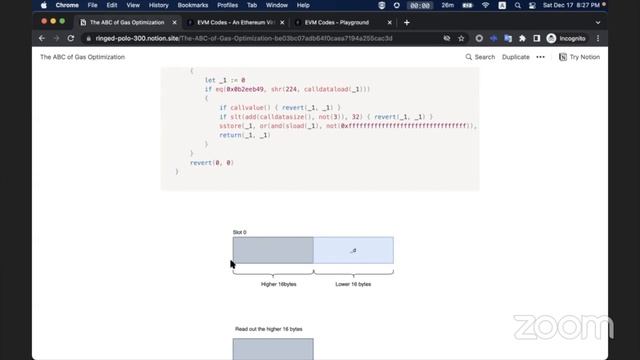This screenshot has width=640, height=360.
Task: Click the eye-slash tracking blocked icon
Action: pyautogui.click(x=447, y=38)
